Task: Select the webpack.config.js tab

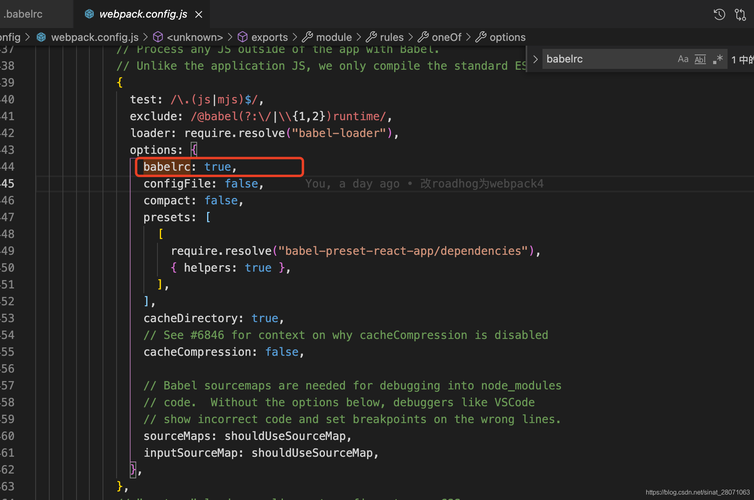Action: click(x=142, y=14)
